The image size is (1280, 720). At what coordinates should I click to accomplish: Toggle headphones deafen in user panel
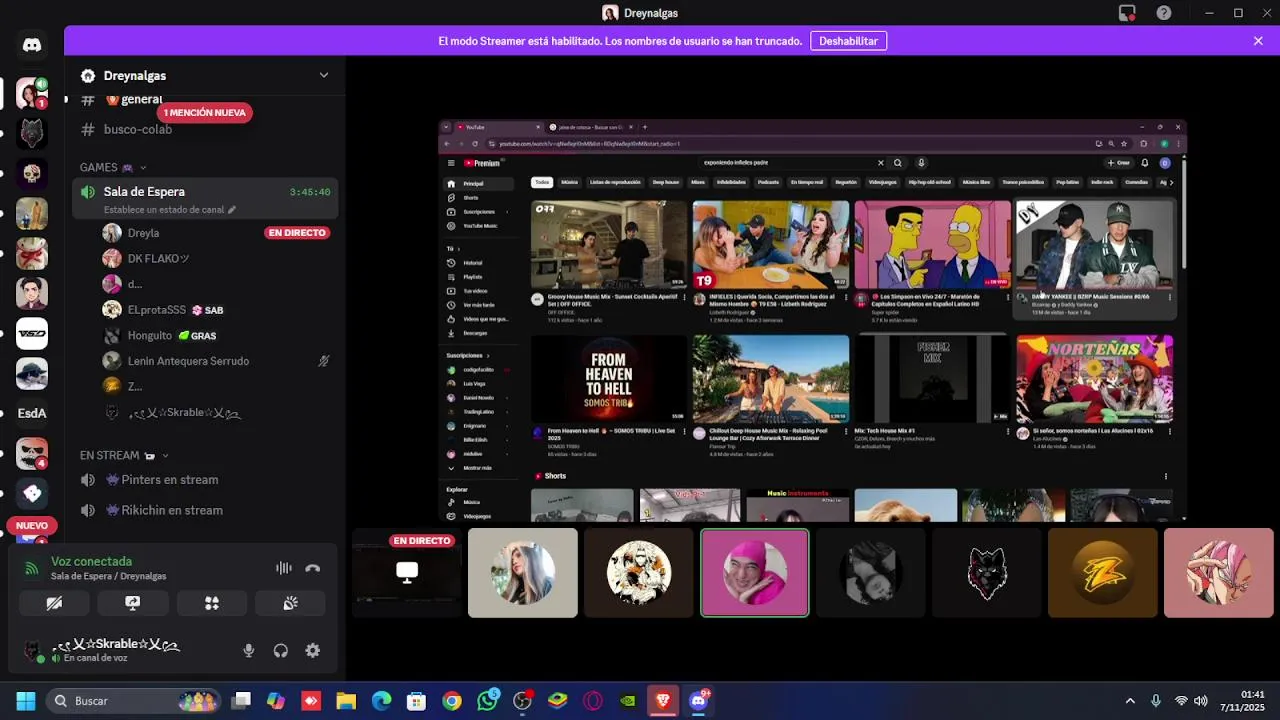point(281,651)
